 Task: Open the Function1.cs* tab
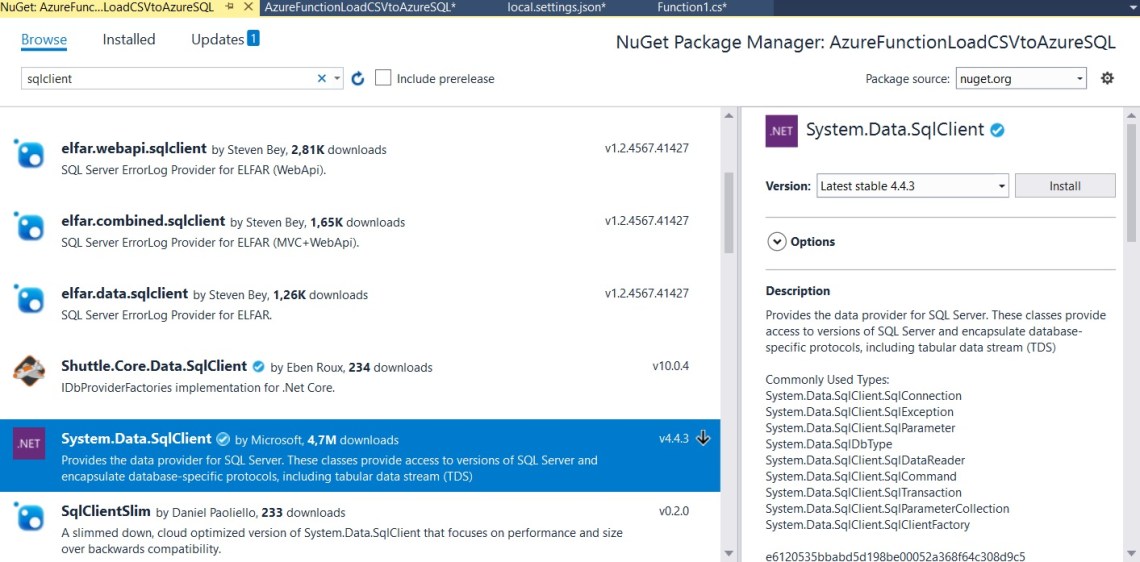[692, 7]
